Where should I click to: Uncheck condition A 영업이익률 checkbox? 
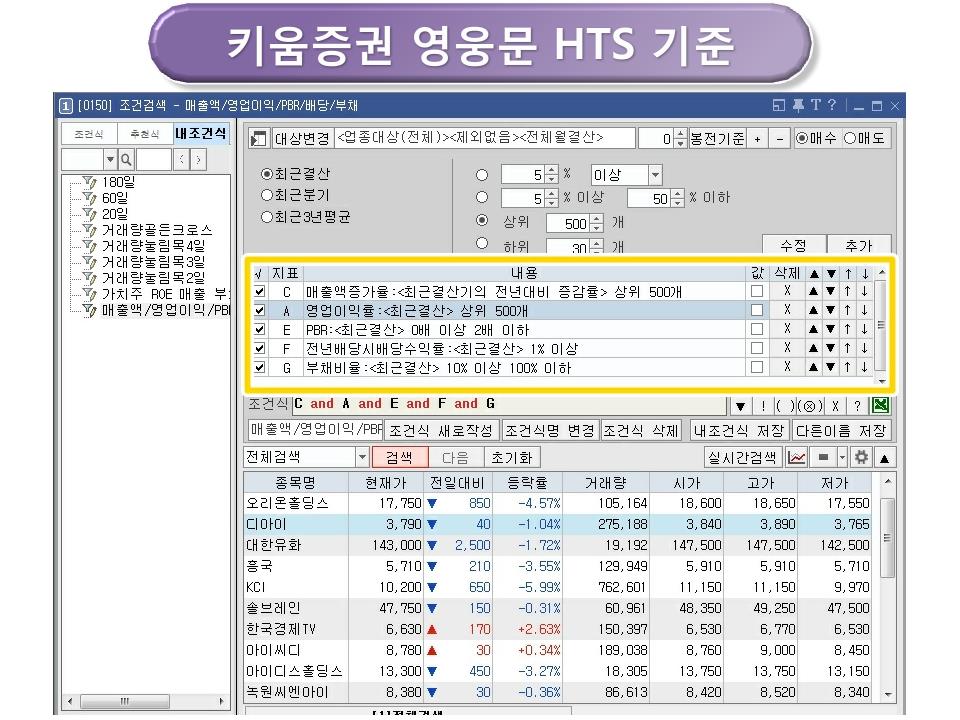click(x=260, y=310)
